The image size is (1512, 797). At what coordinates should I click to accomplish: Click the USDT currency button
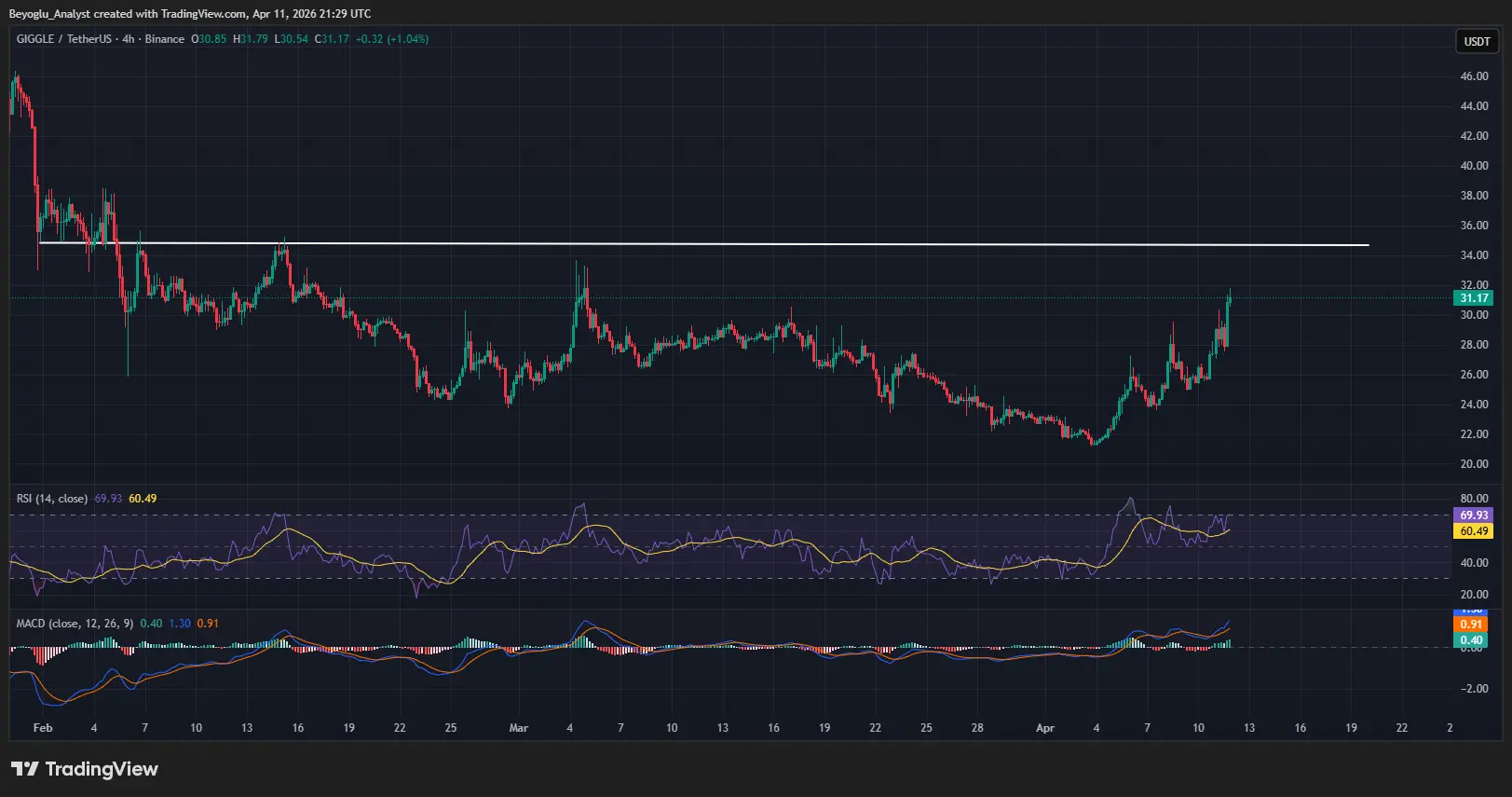click(1478, 41)
